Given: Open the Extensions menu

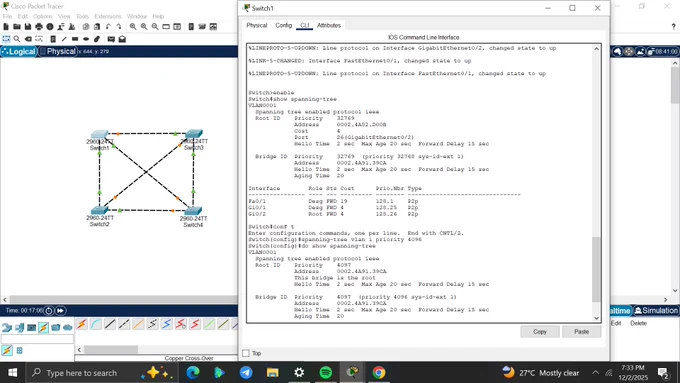Looking at the screenshot, I should [108, 16].
